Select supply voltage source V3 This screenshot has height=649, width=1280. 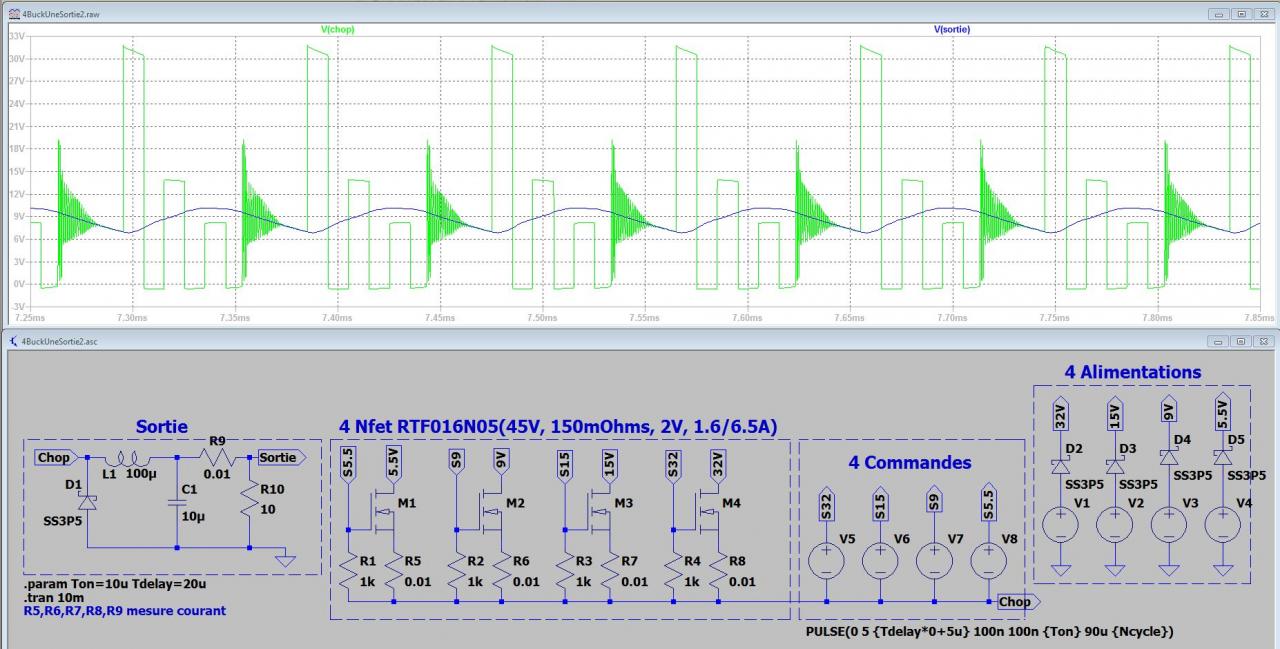1167,524
